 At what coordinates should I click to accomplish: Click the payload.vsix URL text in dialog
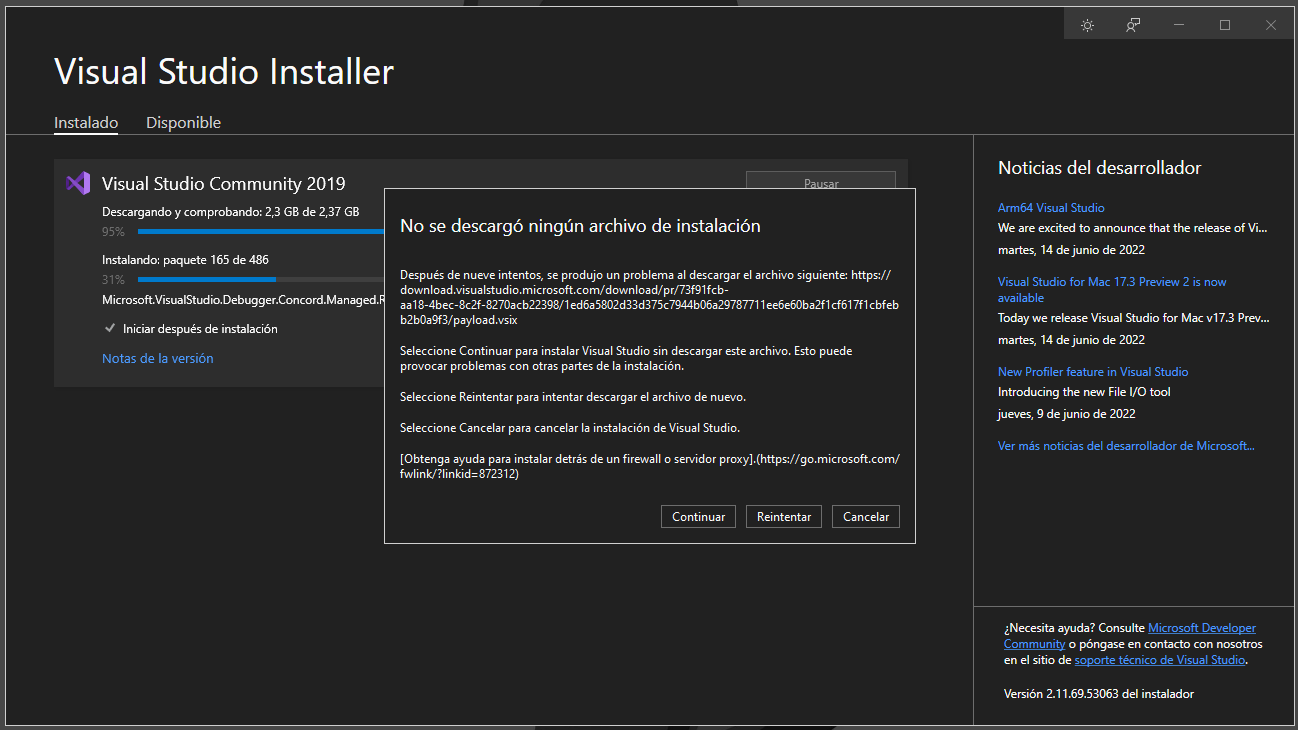click(x=650, y=297)
